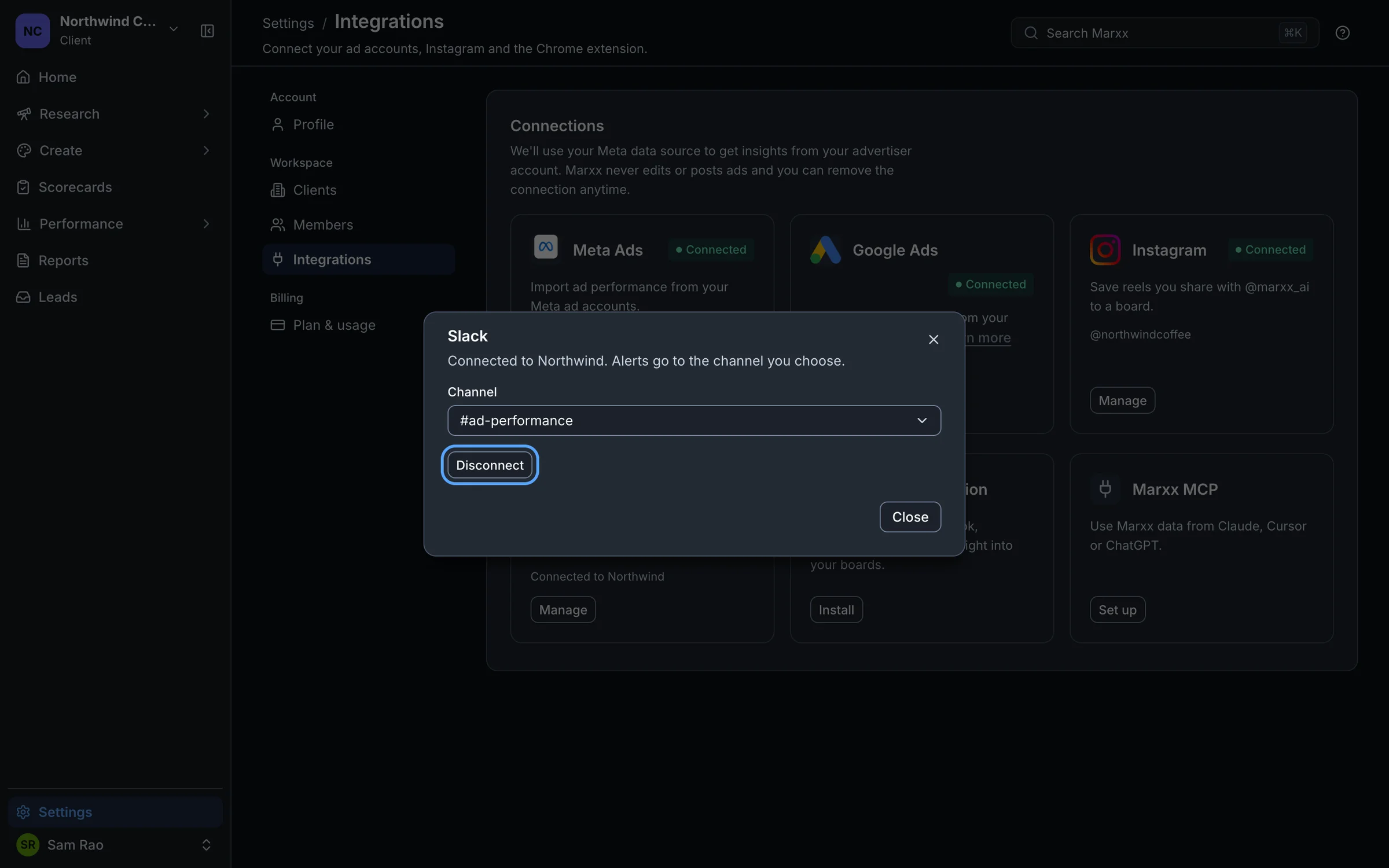Select Settings in the bottom sidebar

pyautogui.click(x=115, y=812)
